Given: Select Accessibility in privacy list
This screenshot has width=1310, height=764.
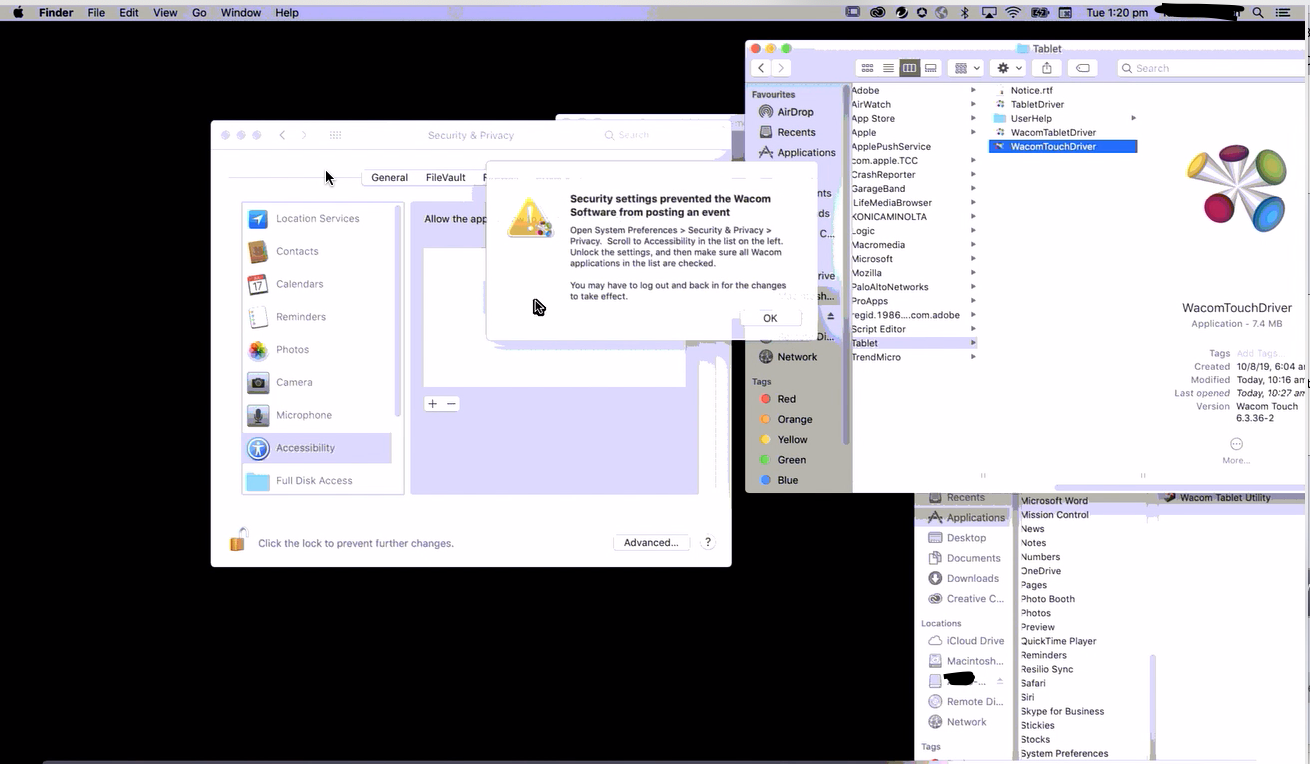Looking at the screenshot, I should [317, 448].
